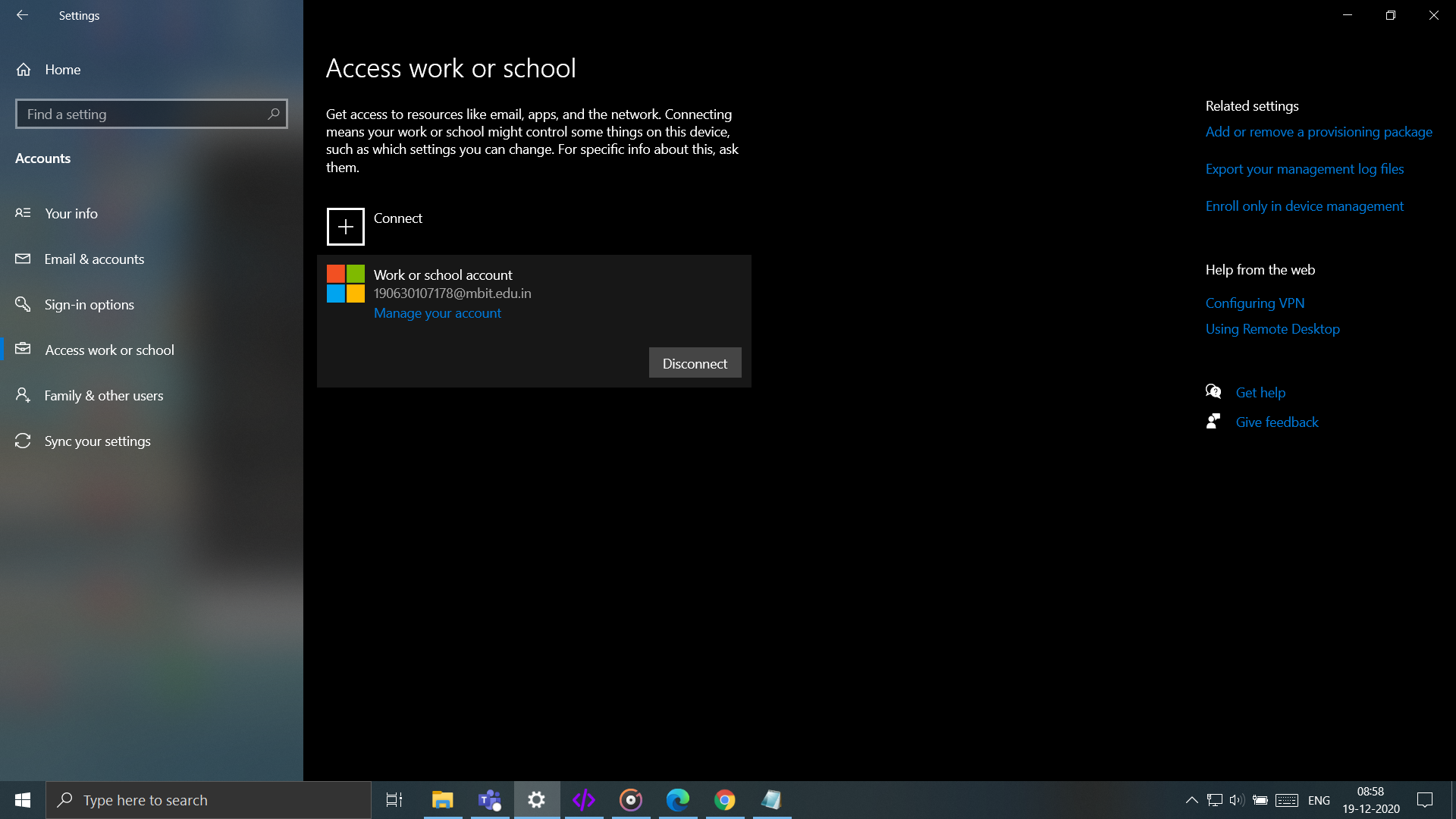Select the Email & accounts envelope icon

pos(24,259)
